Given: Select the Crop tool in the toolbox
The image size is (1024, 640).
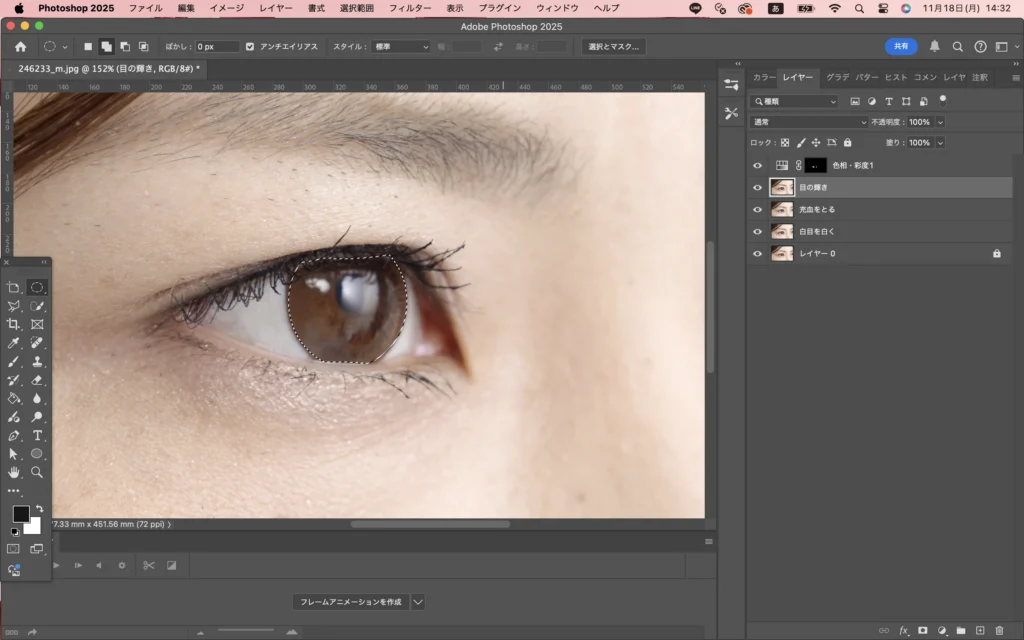Looking at the screenshot, I should (x=14, y=324).
